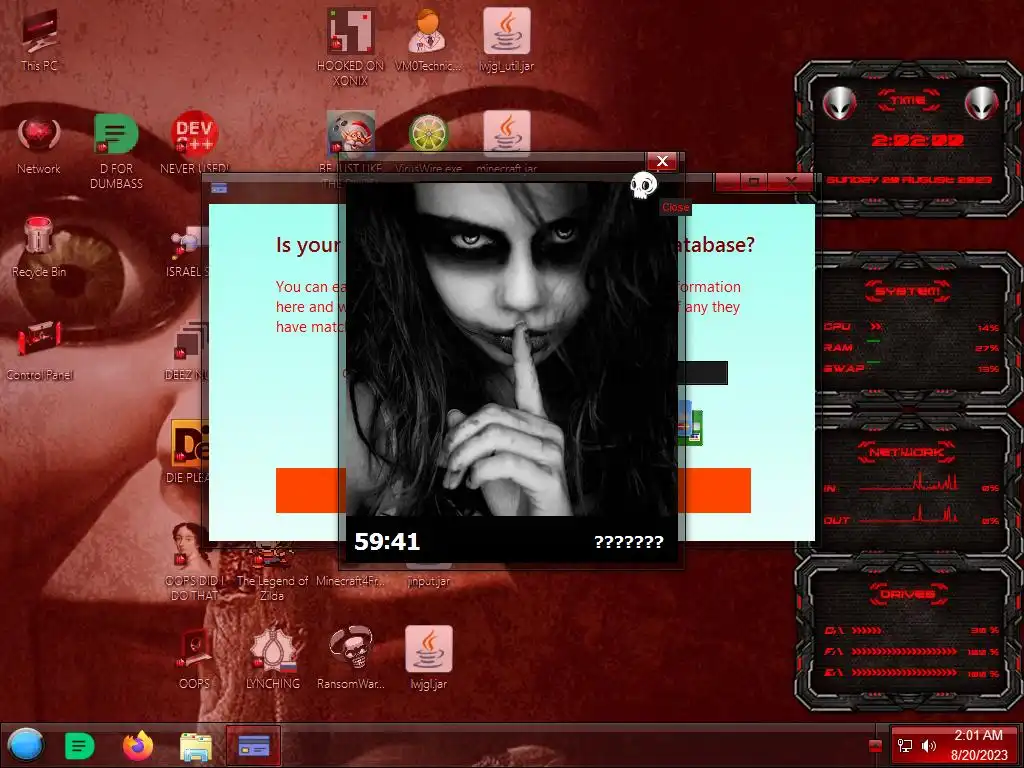This screenshot has height=768, width=1024.
Task: Click the SWAP usage row in System widget
Action: [x=911, y=368]
